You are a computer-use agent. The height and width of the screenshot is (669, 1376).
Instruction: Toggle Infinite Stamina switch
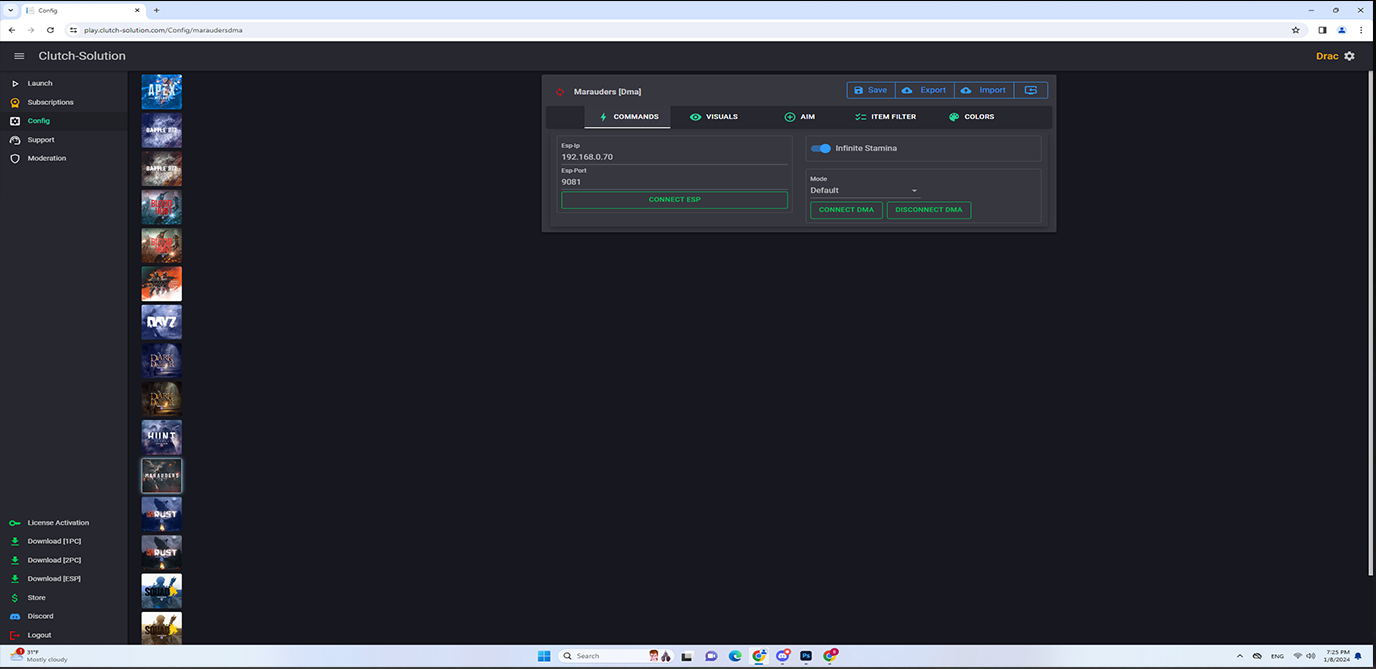coord(821,148)
